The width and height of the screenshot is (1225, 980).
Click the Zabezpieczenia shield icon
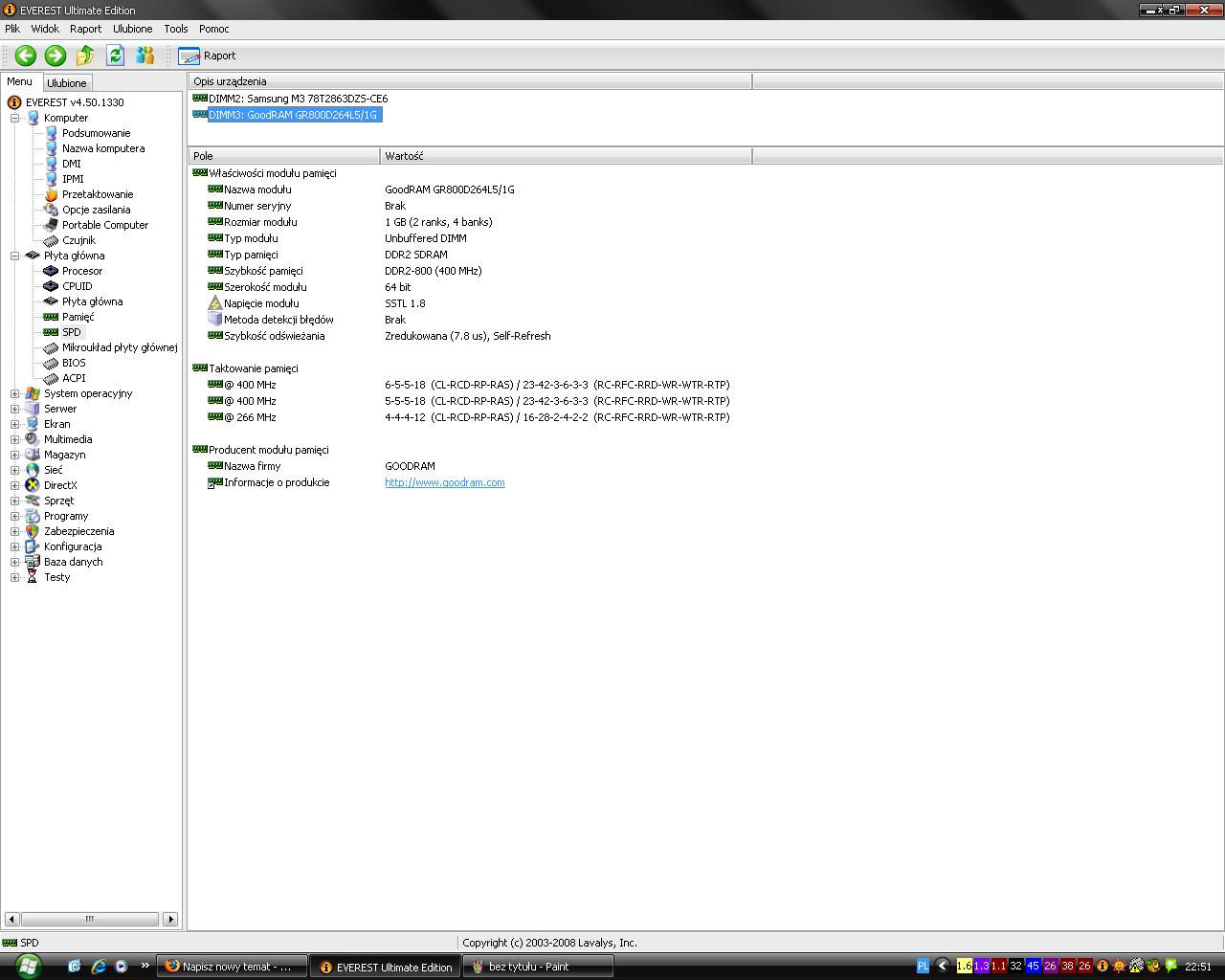click(x=33, y=531)
